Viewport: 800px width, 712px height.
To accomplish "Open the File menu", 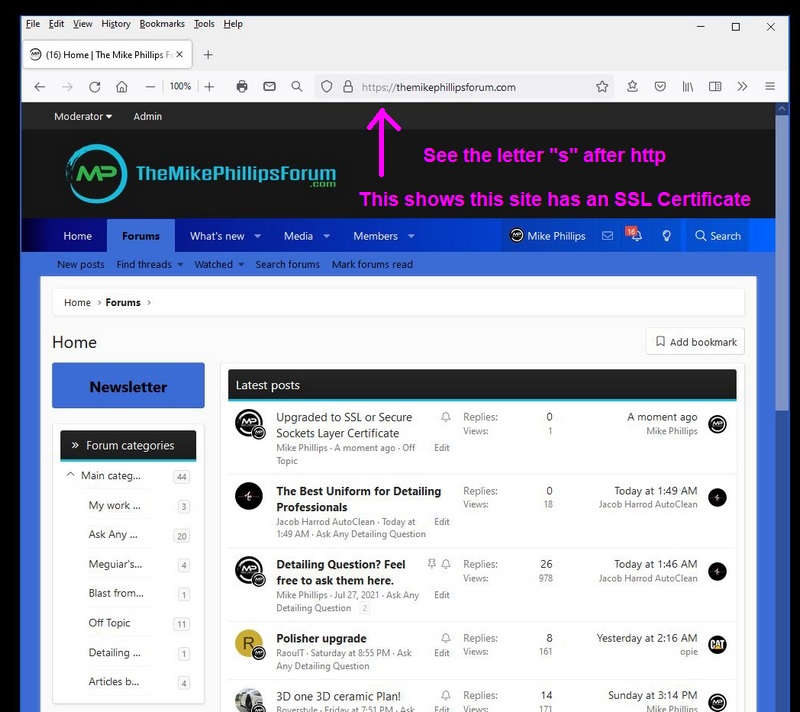I will tap(33, 23).
